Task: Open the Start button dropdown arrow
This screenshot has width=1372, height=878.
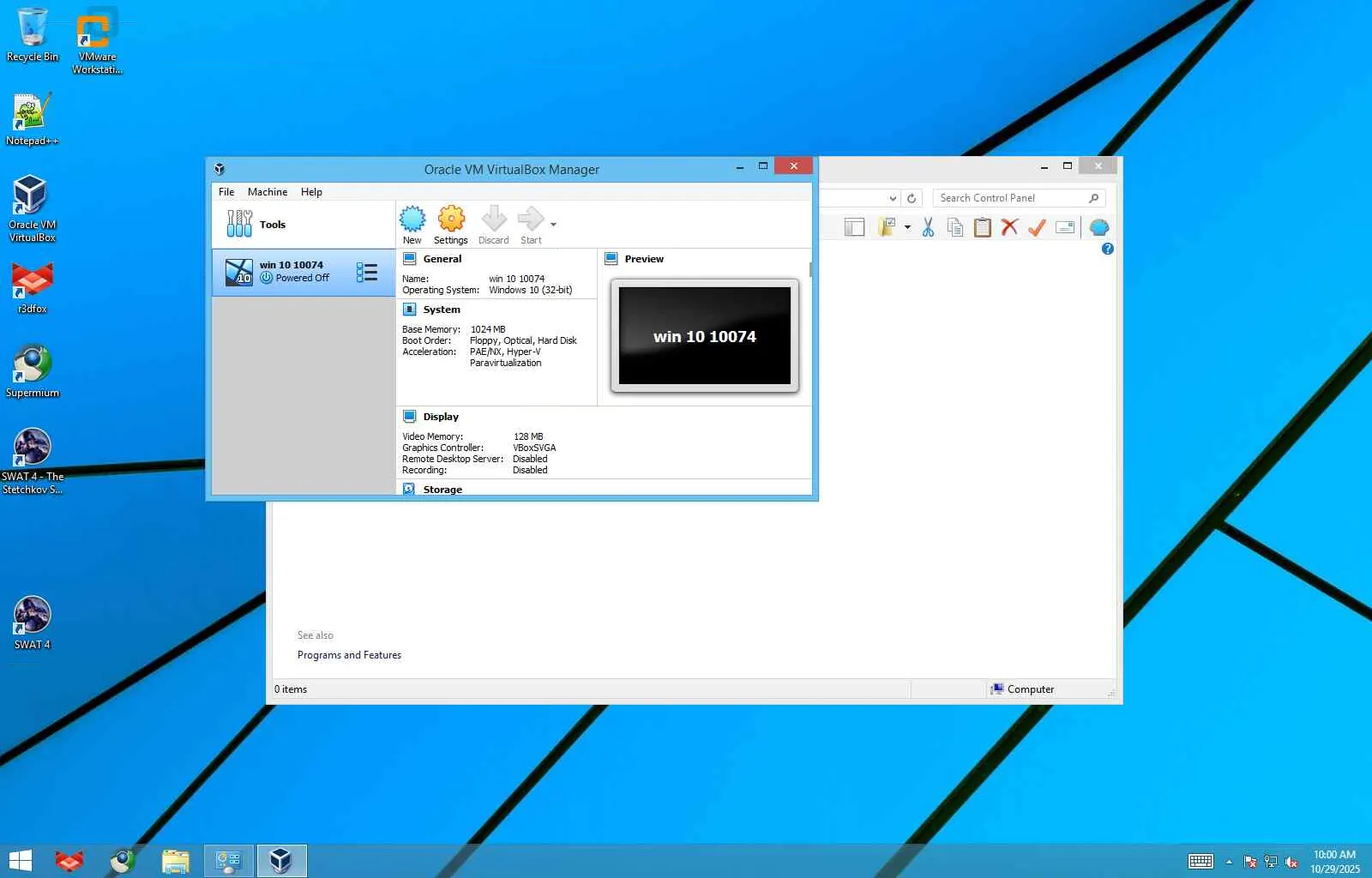Action: pyautogui.click(x=553, y=225)
